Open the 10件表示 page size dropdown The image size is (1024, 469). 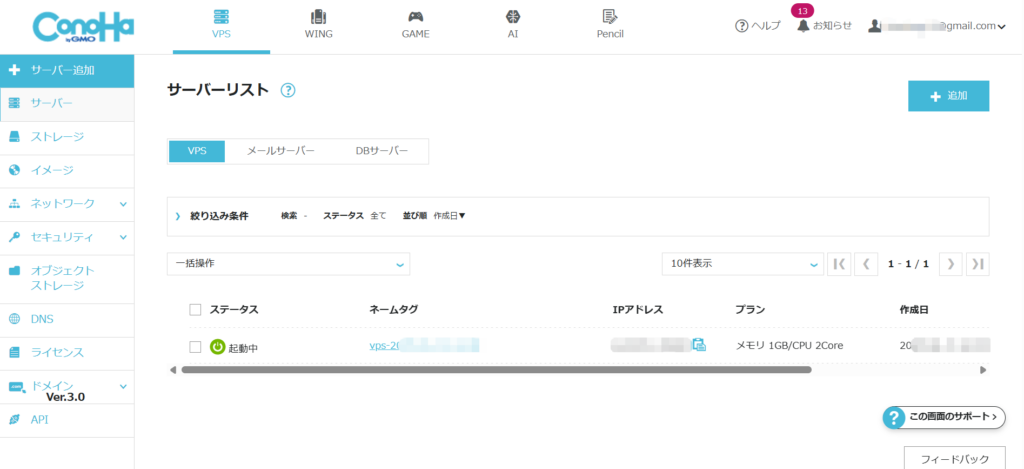pyautogui.click(x=741, y=264)
